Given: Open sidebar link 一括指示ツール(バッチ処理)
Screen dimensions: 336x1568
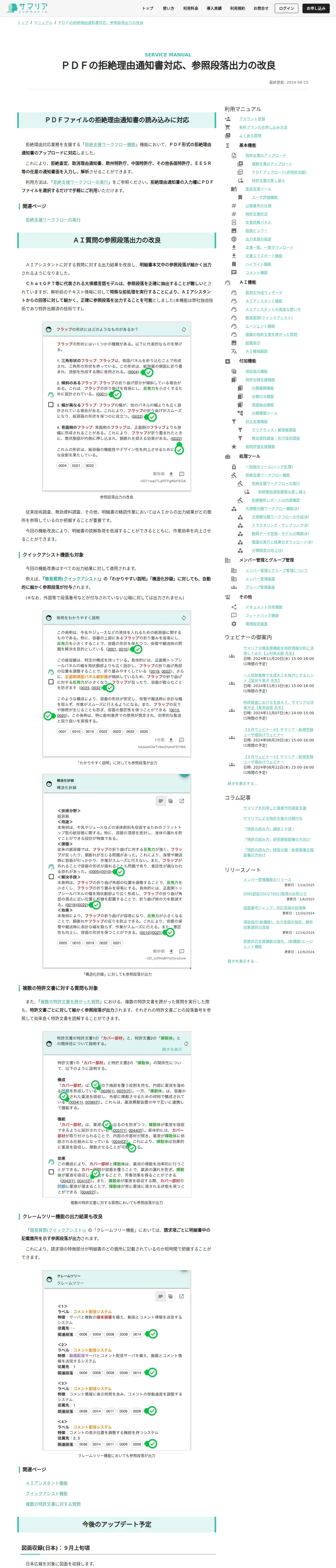Looking at the screenshot, I should coord(269,467).
